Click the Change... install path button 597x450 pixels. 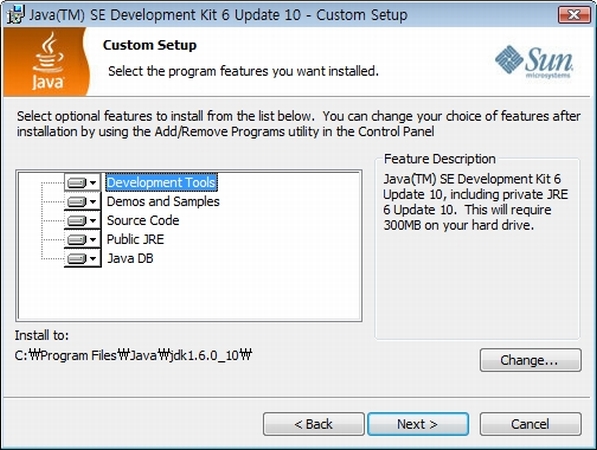point(530,360)
